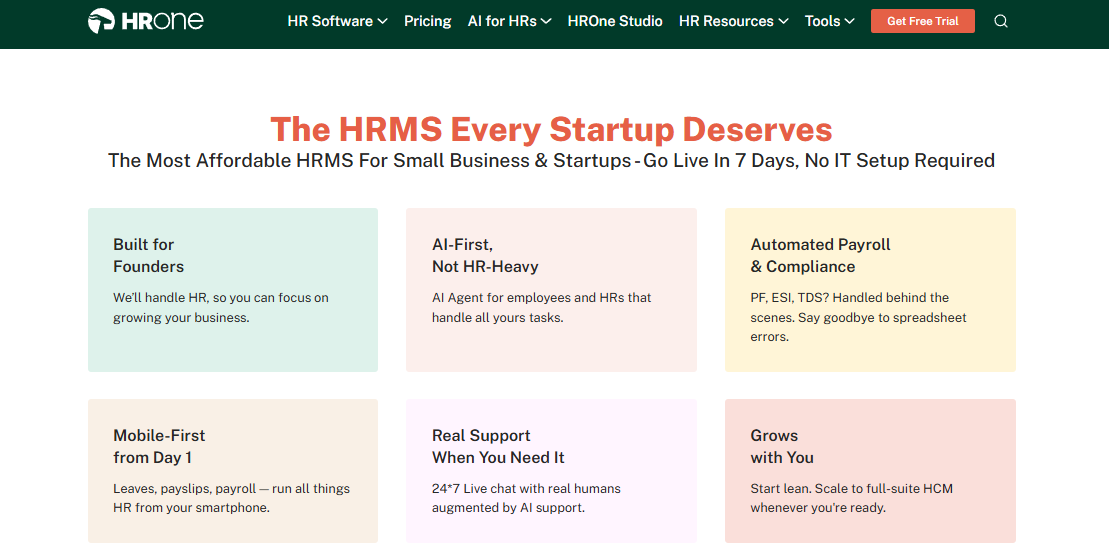Click 'AI Agent for employees and HRs' text
Image resolution: width=1109 pixels, height=555 pixels.
[x=541, y=308]
